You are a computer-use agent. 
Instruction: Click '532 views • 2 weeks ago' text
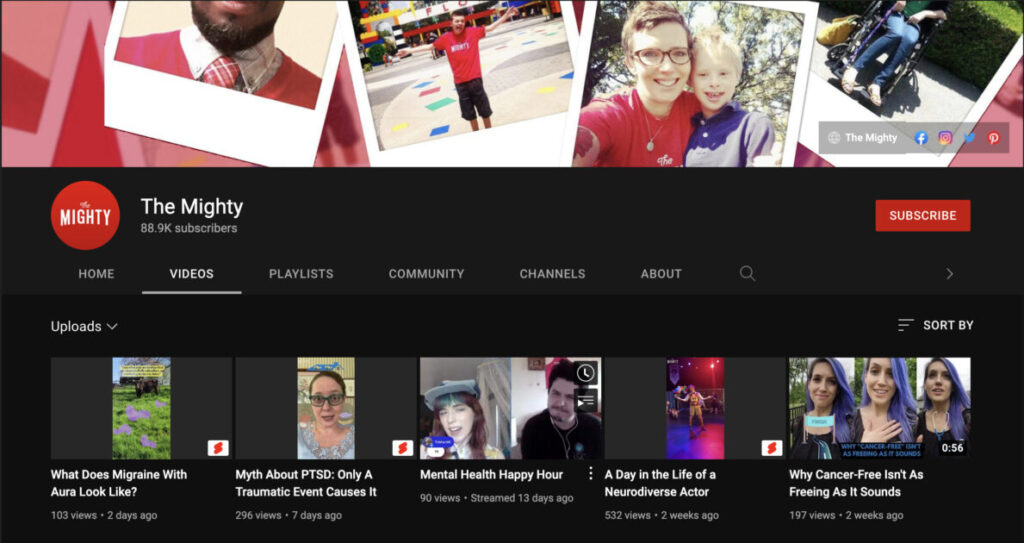click(662, 515)
